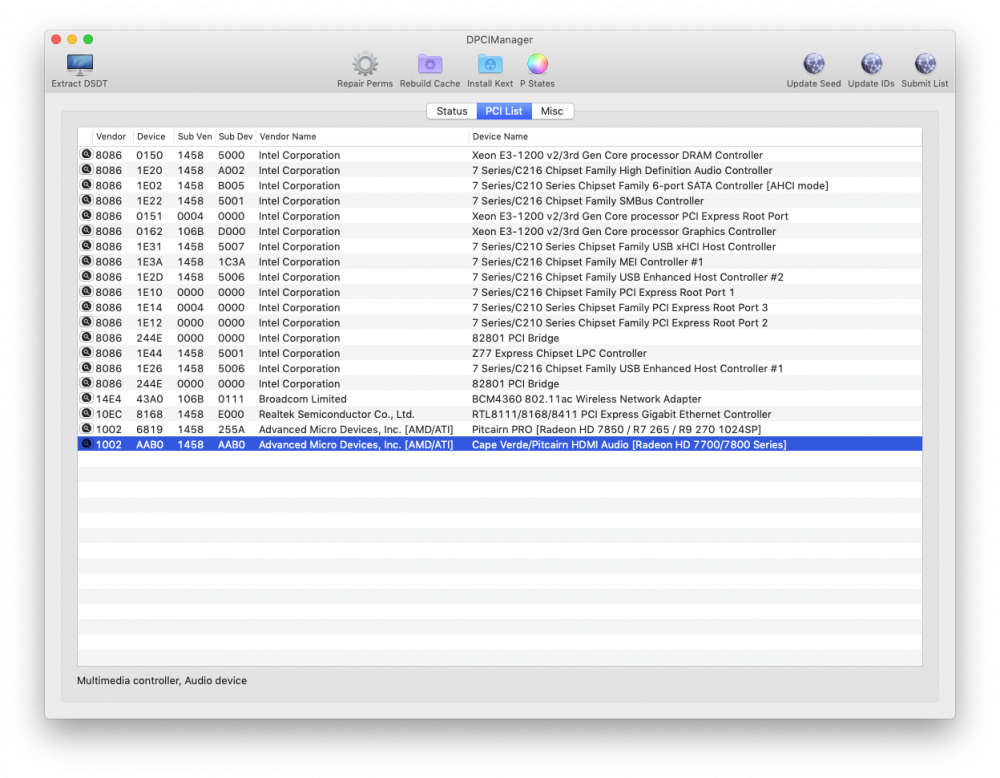The height and width of the screenshot is (778, 1000).
Task: Click sub device 'E000' cell
Action: coord(231,415)
